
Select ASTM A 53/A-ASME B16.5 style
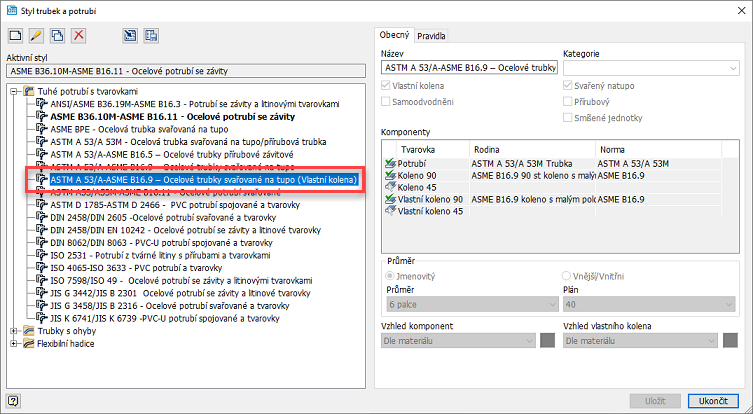[172, 155]
